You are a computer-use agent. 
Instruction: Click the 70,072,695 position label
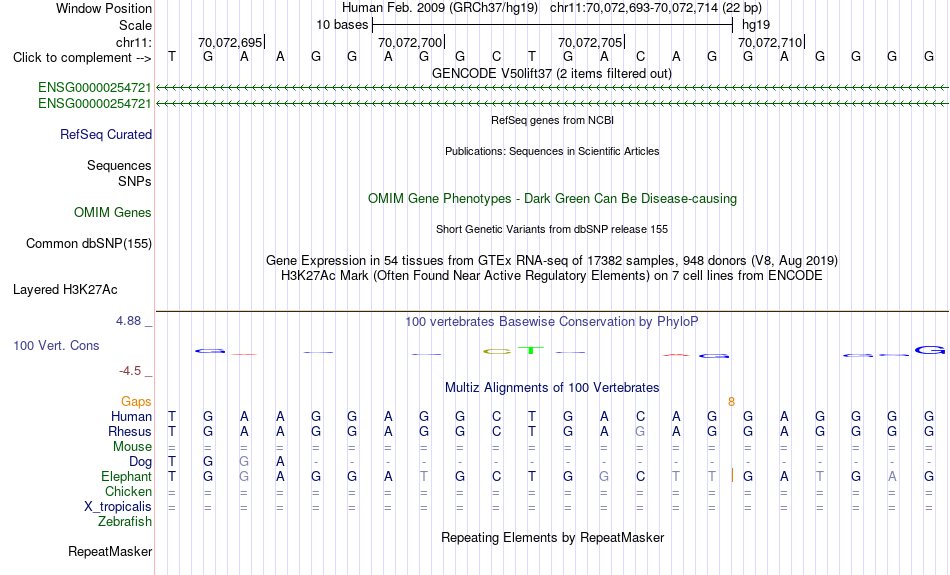(x=230, y=42)
